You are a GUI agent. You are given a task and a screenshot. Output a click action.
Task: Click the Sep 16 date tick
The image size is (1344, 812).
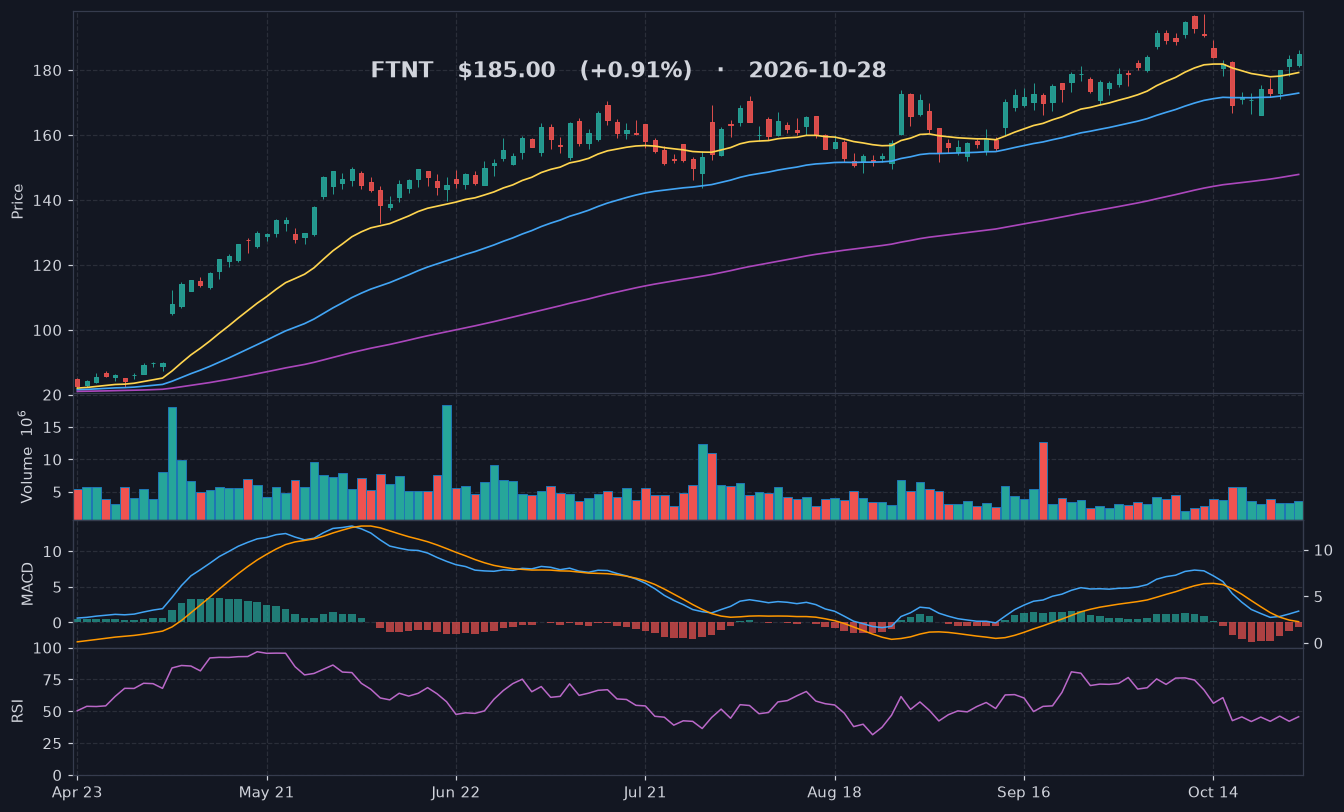(x=1024, y=792)
